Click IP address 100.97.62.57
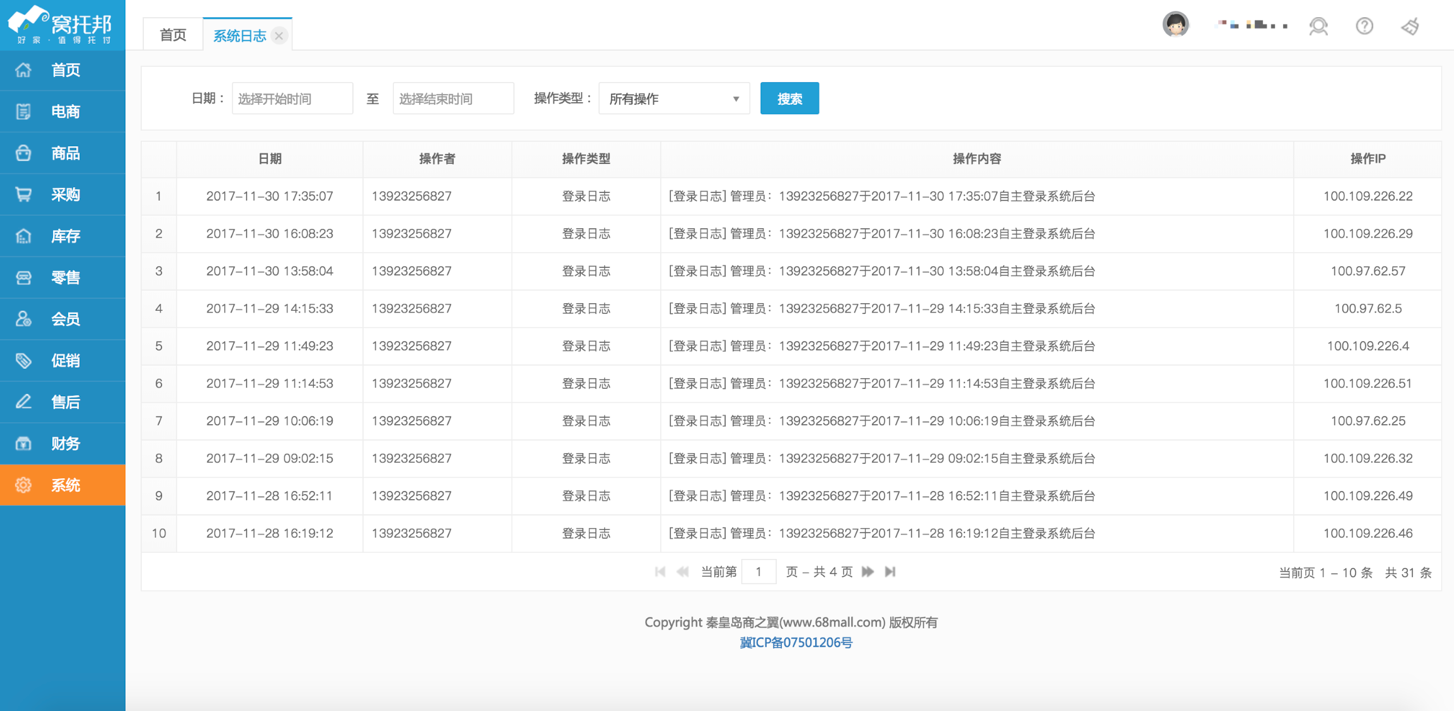 click(x=1368, y=271)
